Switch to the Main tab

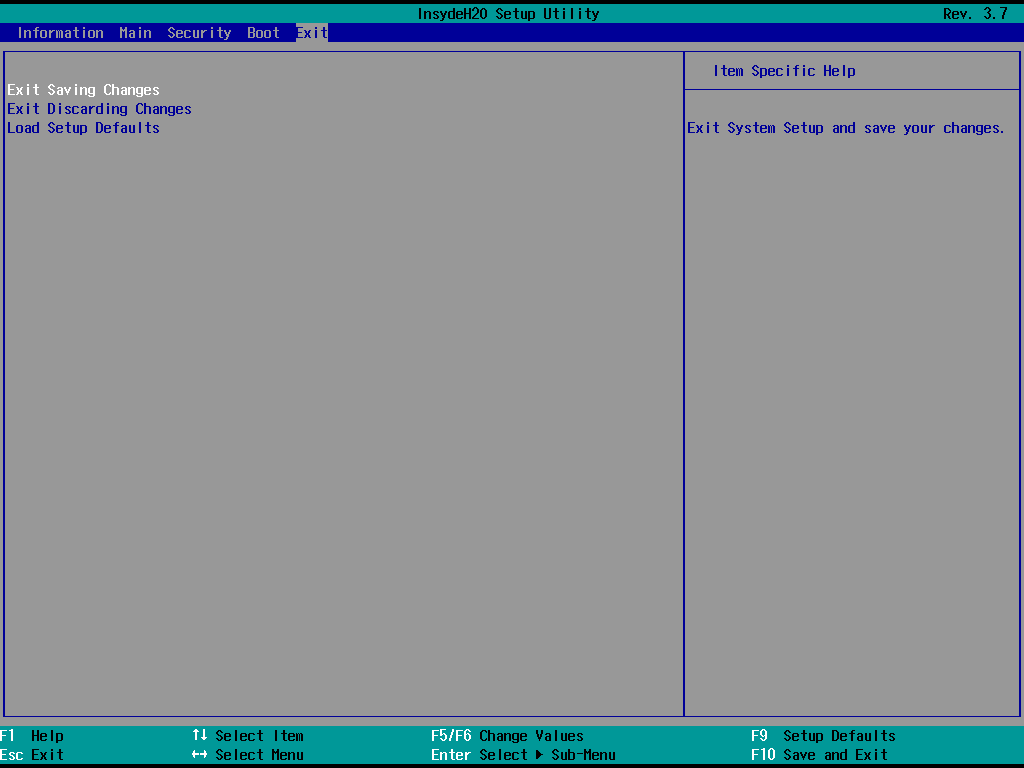[135, 33]
